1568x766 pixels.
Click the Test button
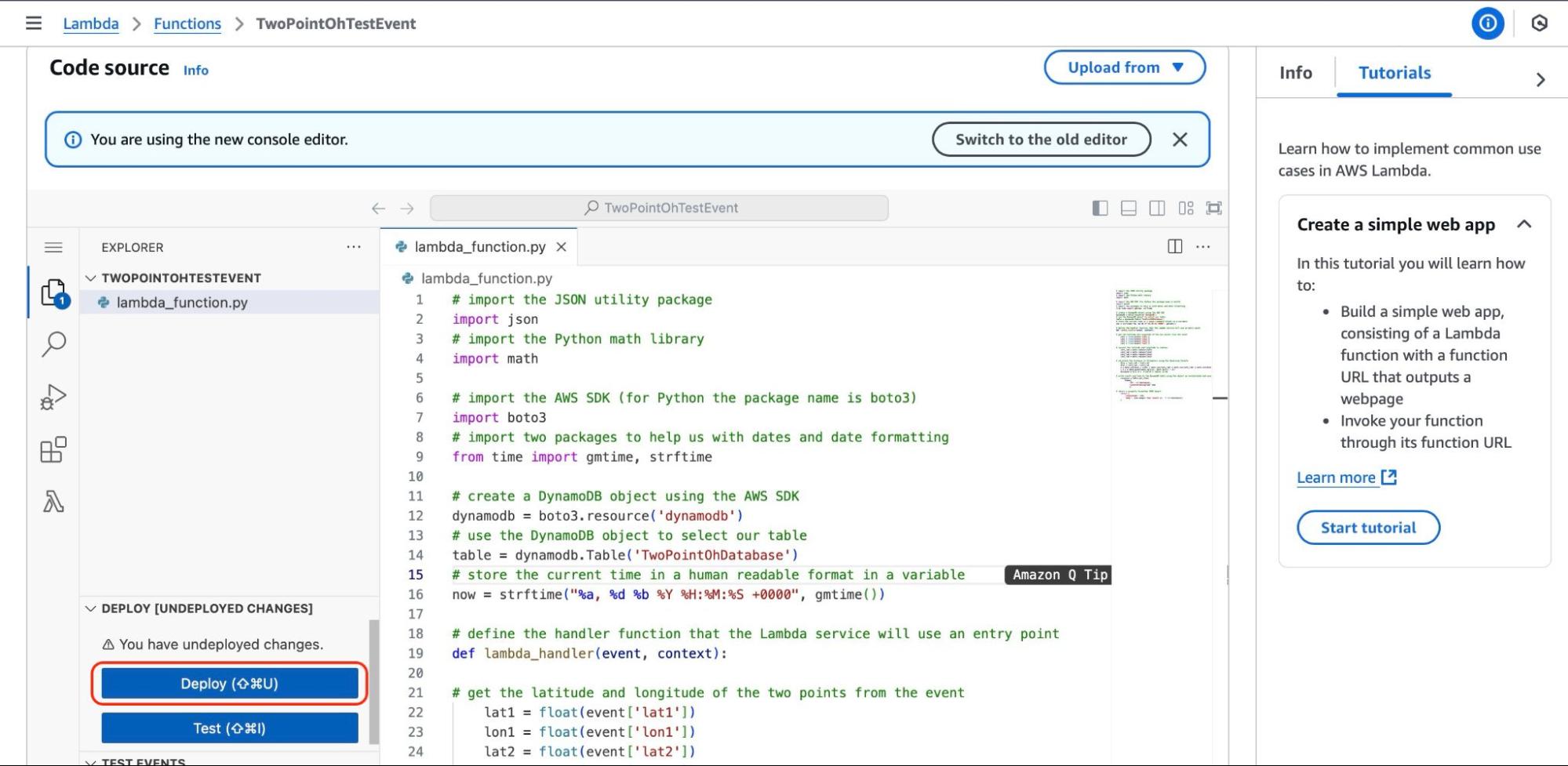click(230, 728)
